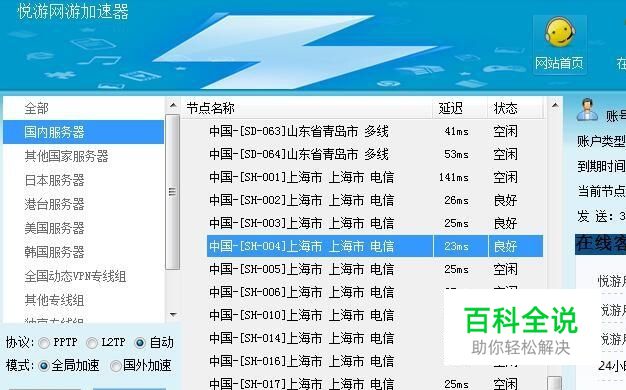Choose the 自动 protocol radio button

(140, 342)
